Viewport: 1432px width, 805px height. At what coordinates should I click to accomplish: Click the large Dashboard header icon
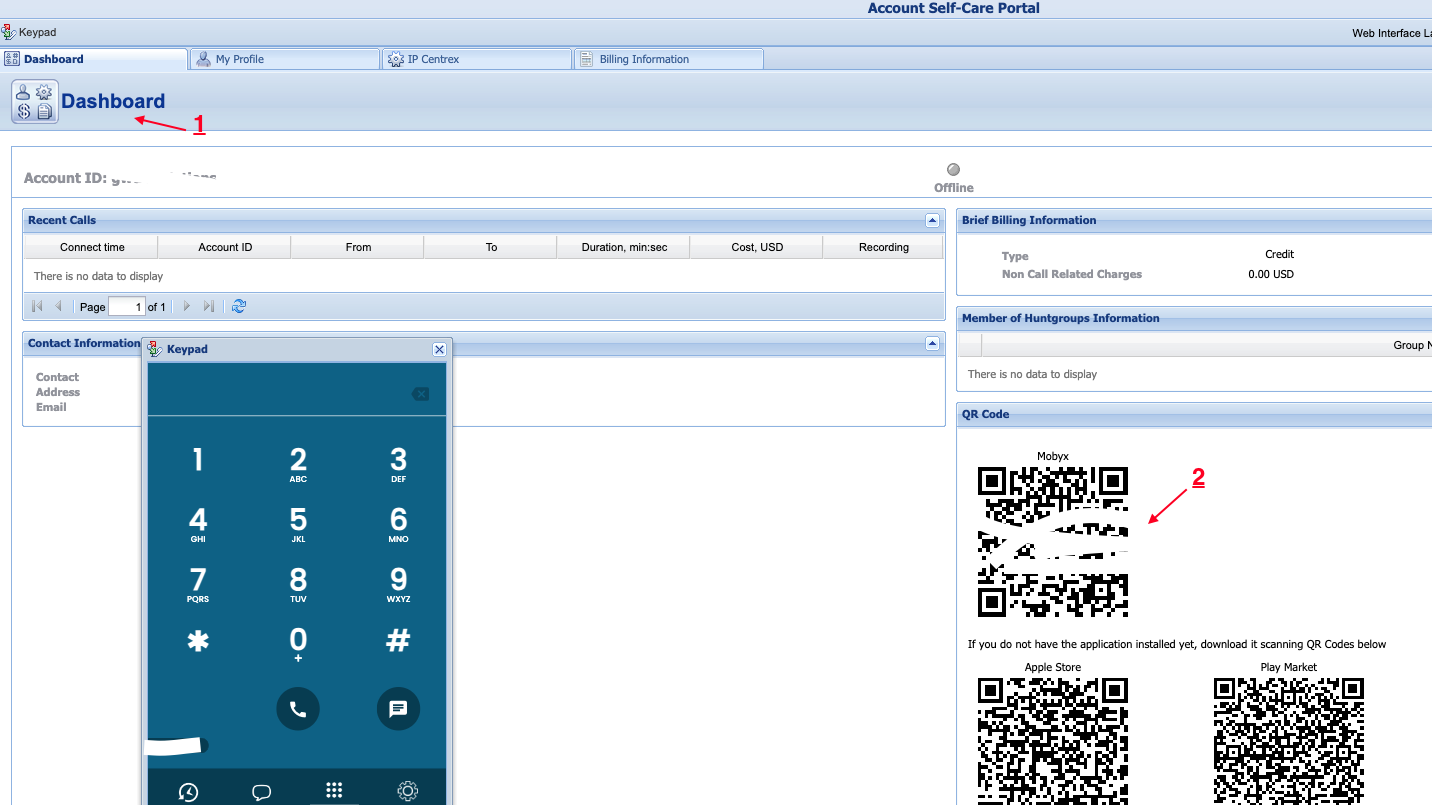click(x=35, y=101)
